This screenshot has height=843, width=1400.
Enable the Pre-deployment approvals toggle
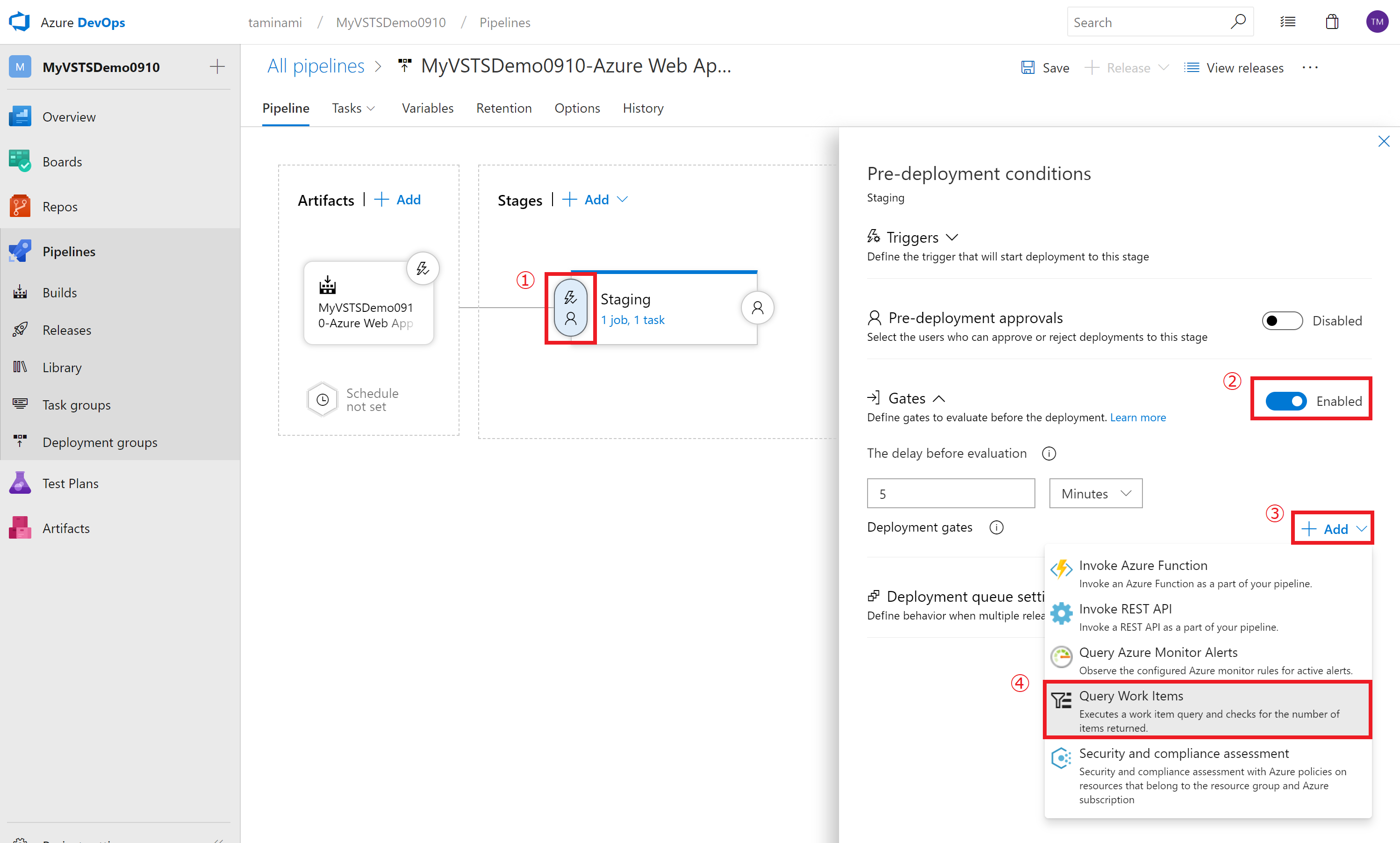click(1282, 321)
